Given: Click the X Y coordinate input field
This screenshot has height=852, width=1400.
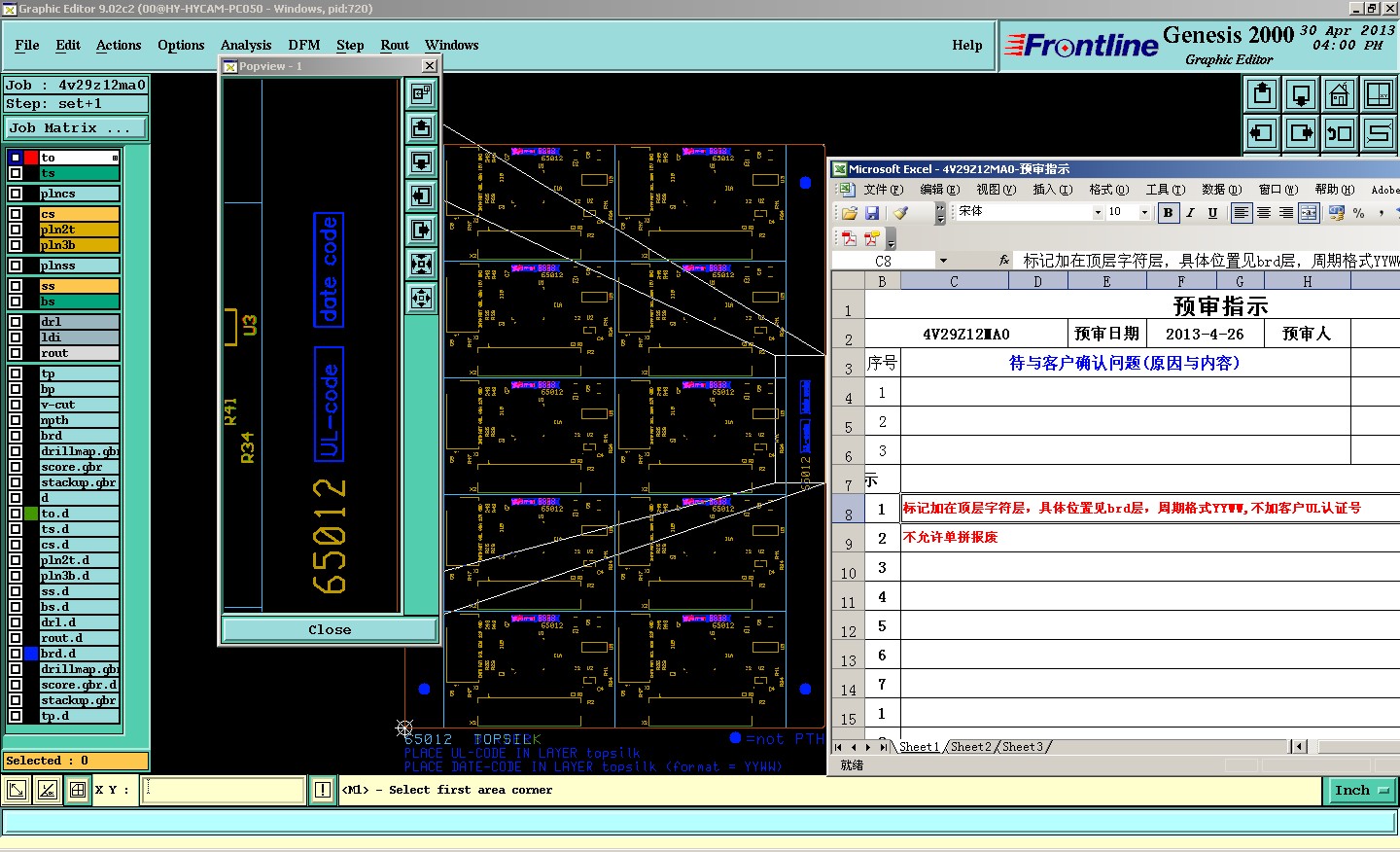Looking at the screenshot, I should [225, 790].
